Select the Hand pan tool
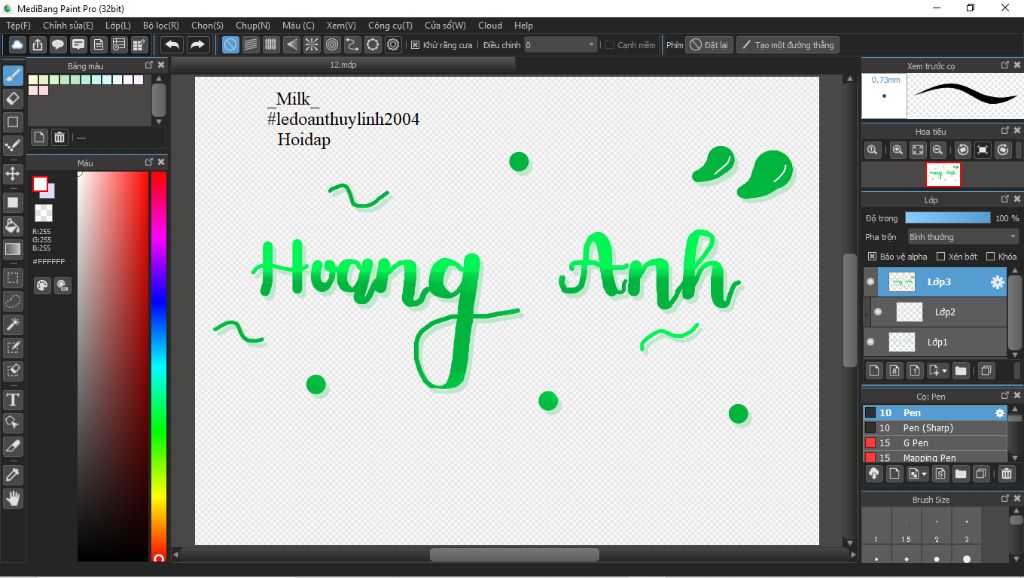Viewport: 1024px width, 578px height. pyautogui.click(x=13, y=498)
